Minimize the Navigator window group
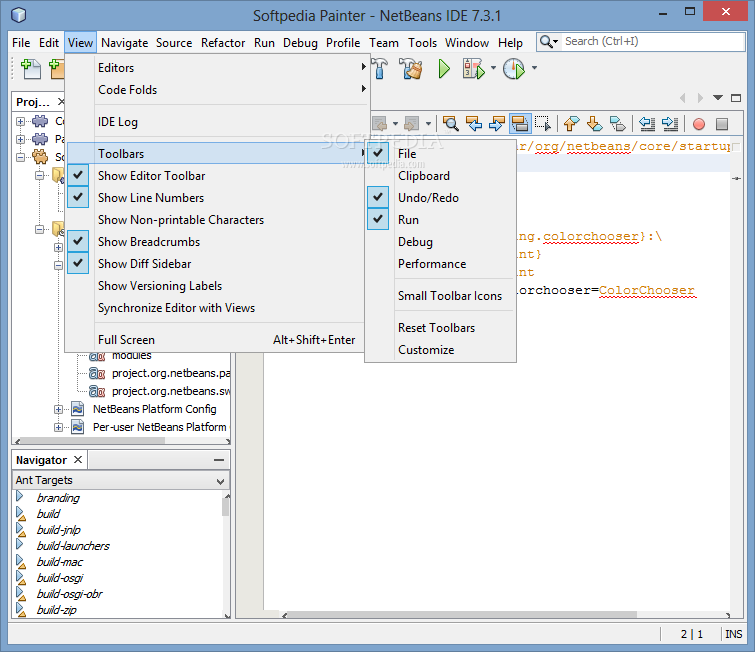This screenshot has height=652, width=755. point(219,460)
